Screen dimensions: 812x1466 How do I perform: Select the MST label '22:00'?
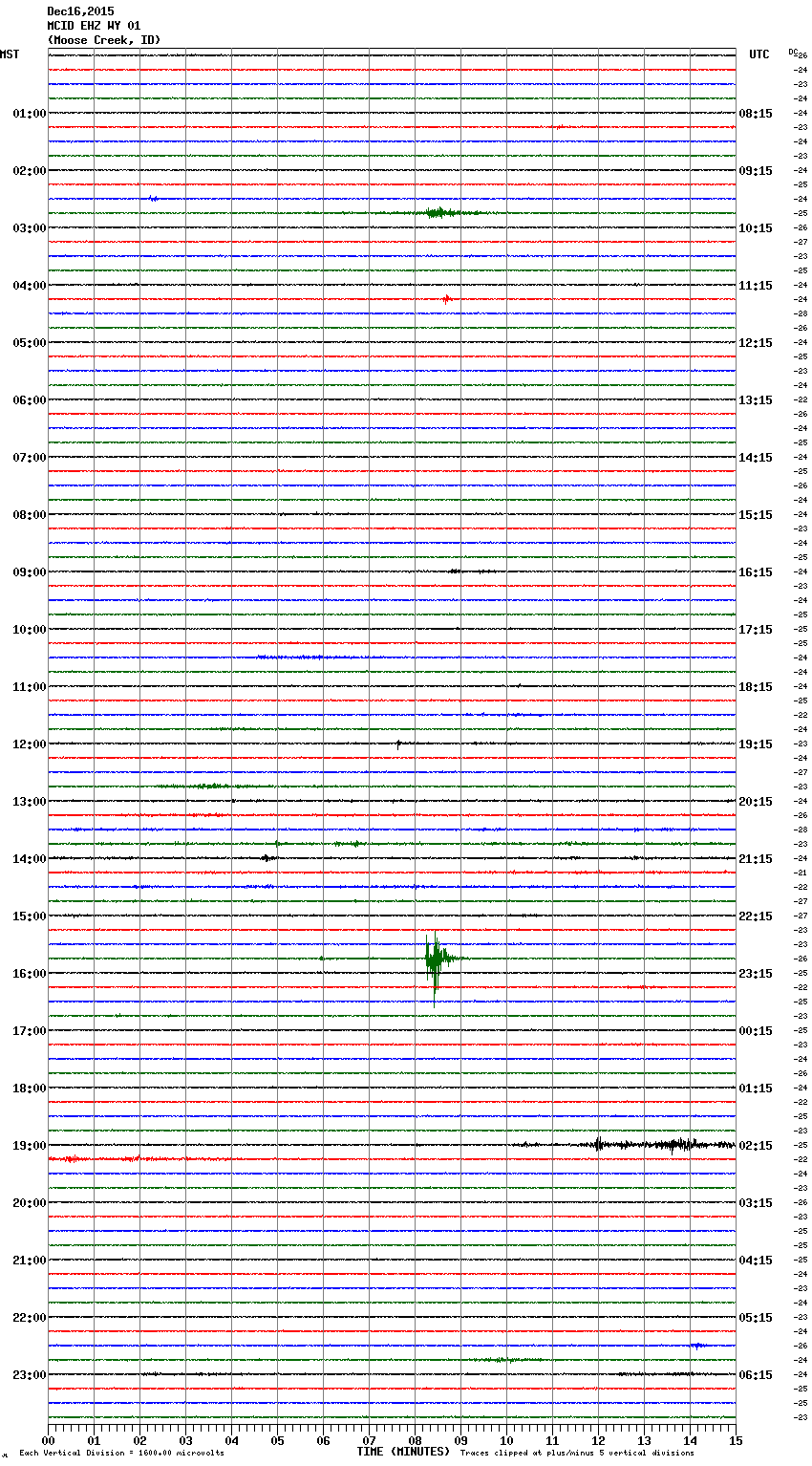(29, 1318)
